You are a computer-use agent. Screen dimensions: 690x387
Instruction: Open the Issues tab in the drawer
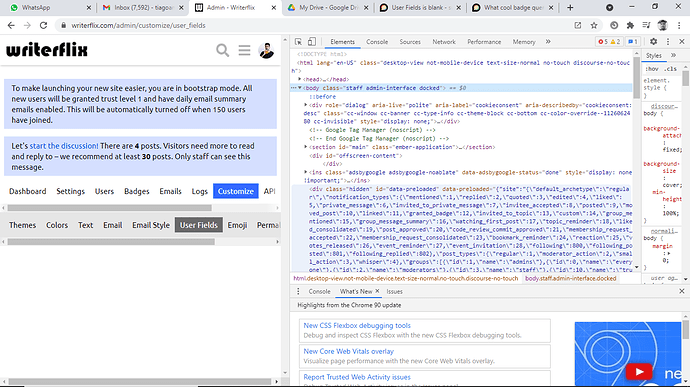[395, 291]
